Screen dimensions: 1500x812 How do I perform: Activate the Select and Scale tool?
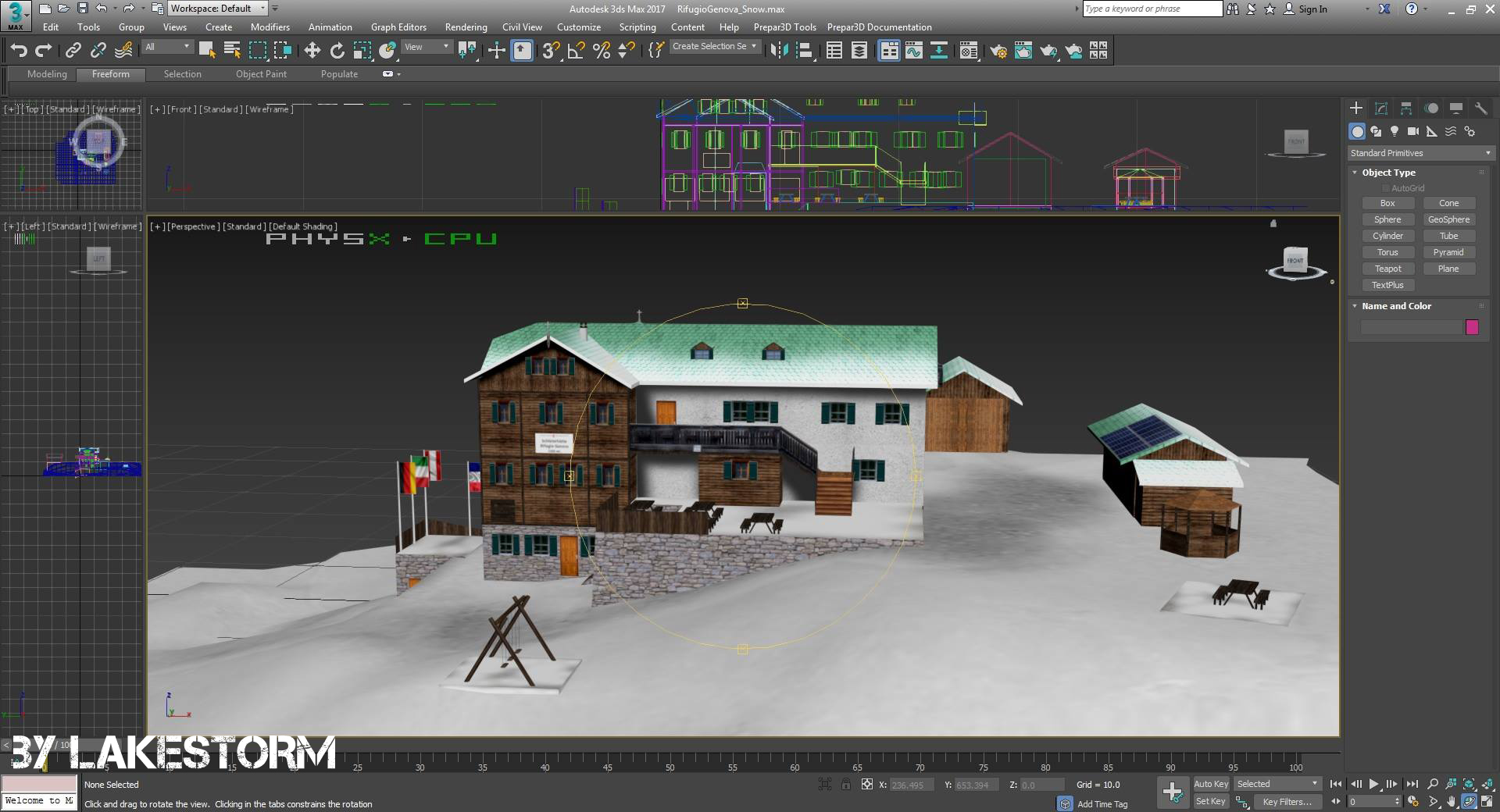click(362, 51)
